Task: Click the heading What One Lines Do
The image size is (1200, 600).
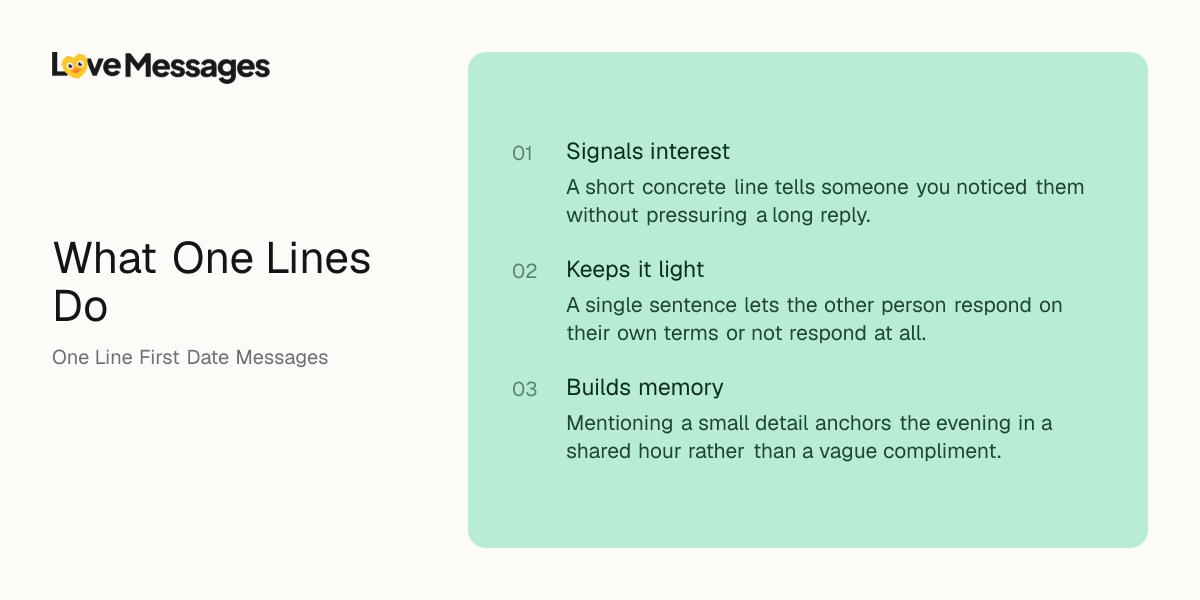Action: (212, 282)
